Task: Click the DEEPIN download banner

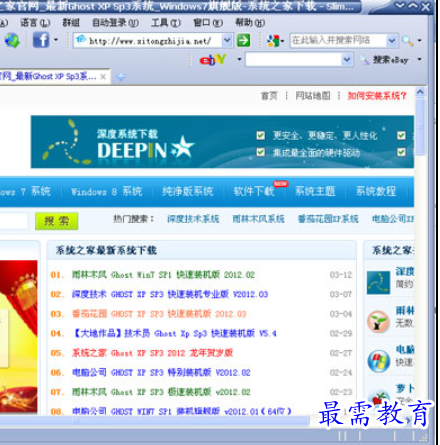Action: 222,142
